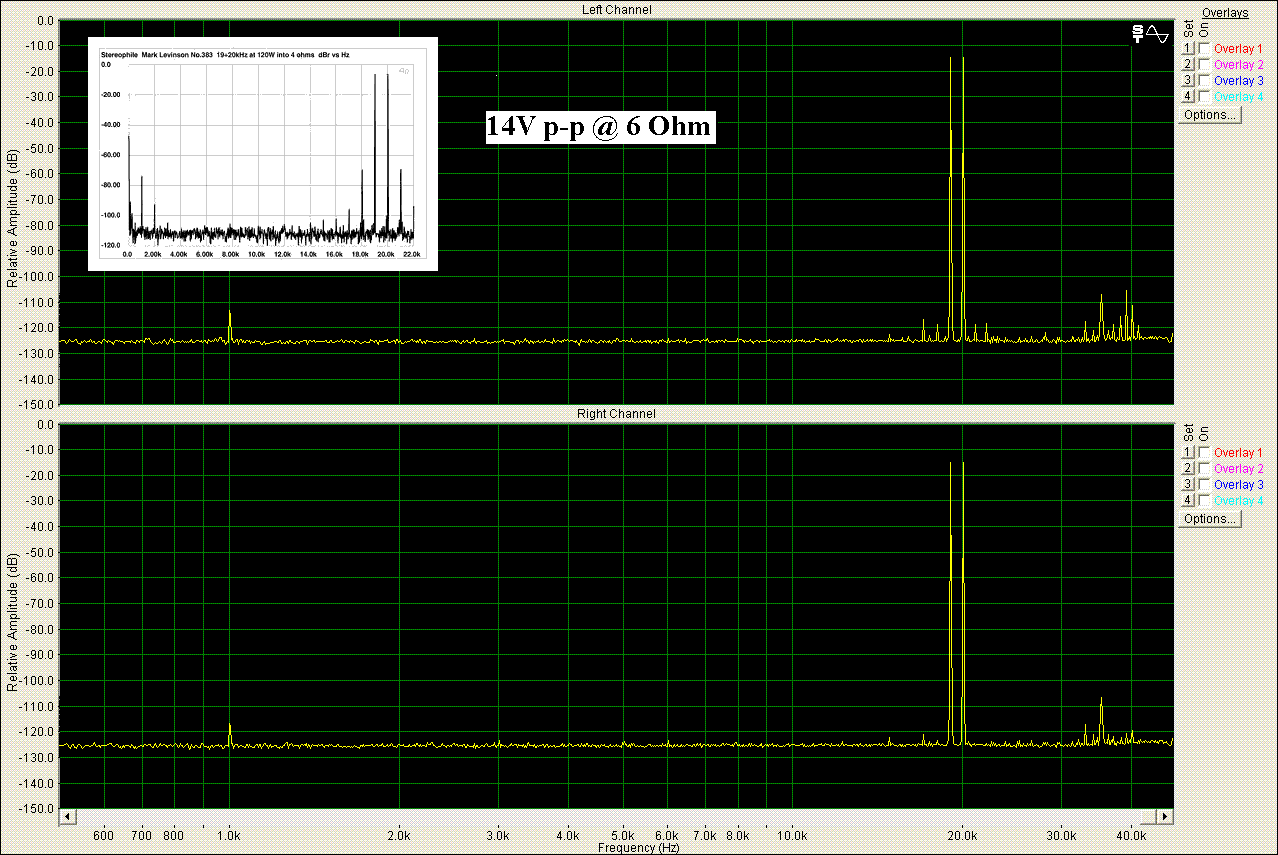Click the Overlays heading label
Screen dimensions: 1278x855
(1225, 12)
